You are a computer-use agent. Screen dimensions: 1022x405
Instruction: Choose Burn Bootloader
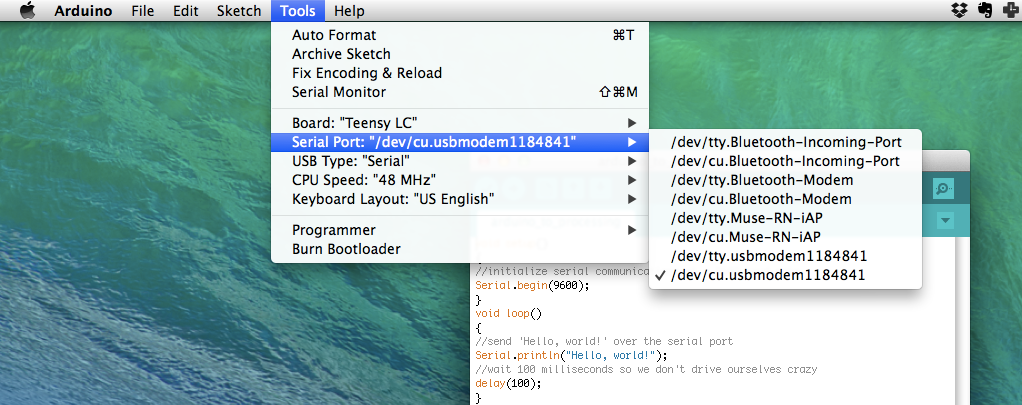(460, 248)
